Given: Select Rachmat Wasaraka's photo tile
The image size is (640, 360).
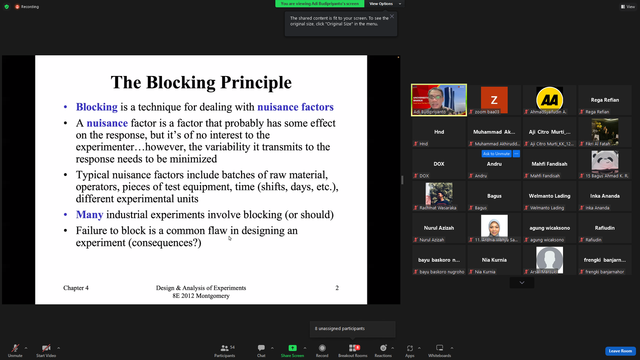Looking at the screenshot, I should point(439,196).
